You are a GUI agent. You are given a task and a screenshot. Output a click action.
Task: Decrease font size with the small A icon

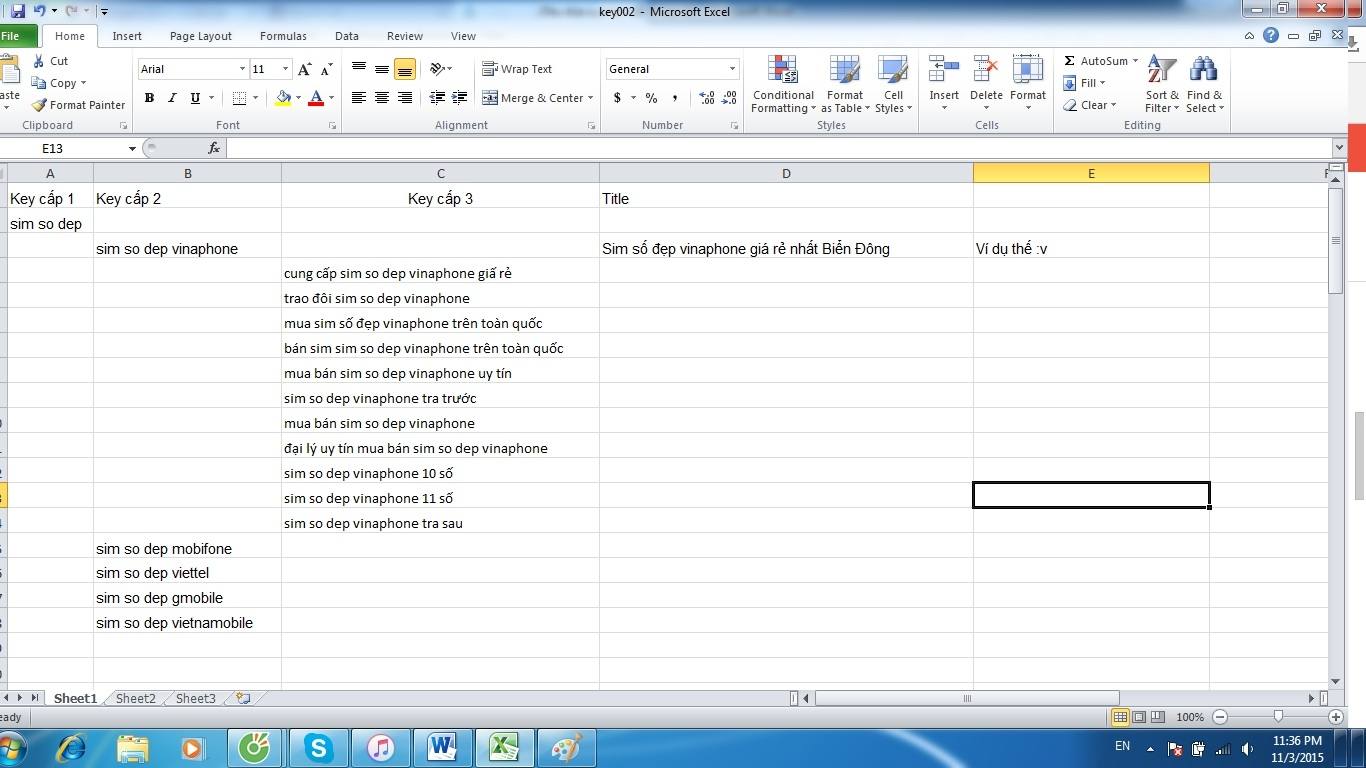(x=326, y=69)
